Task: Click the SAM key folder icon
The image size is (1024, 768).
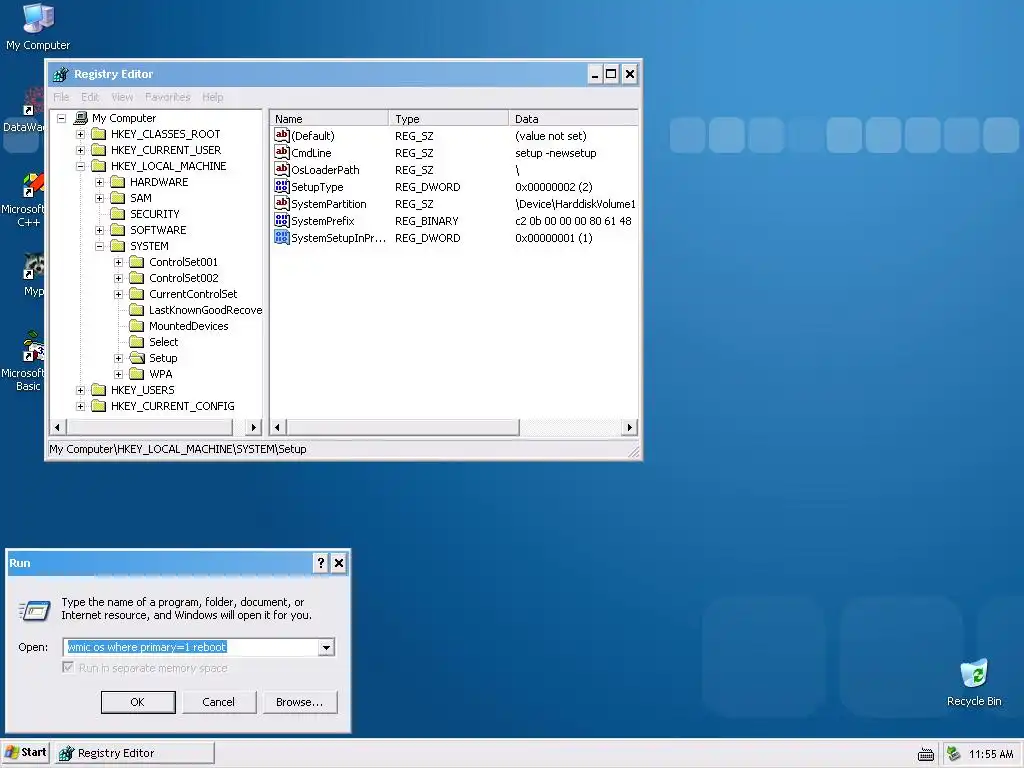Action: (x=118, y=198)
